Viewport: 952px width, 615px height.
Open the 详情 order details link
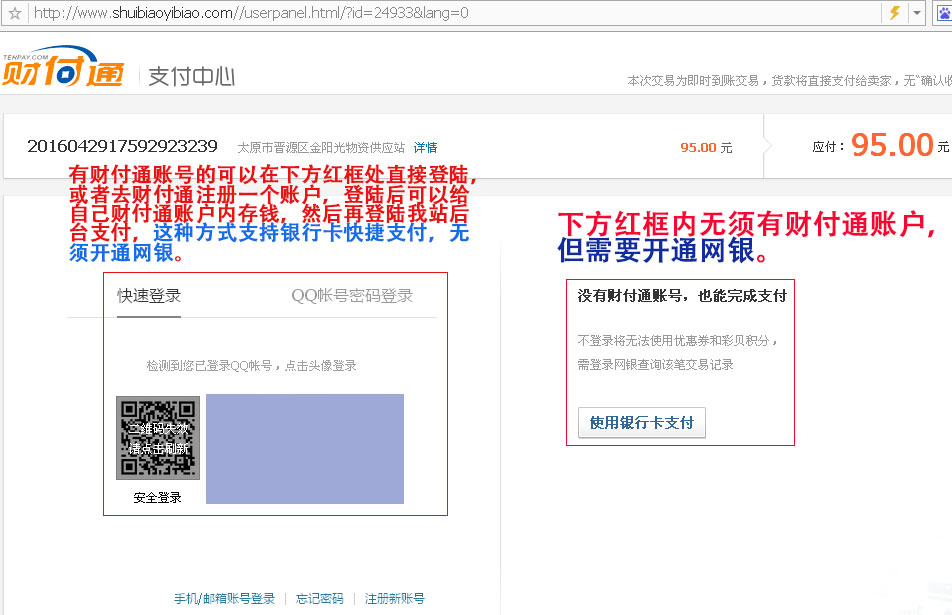point(425,147)
